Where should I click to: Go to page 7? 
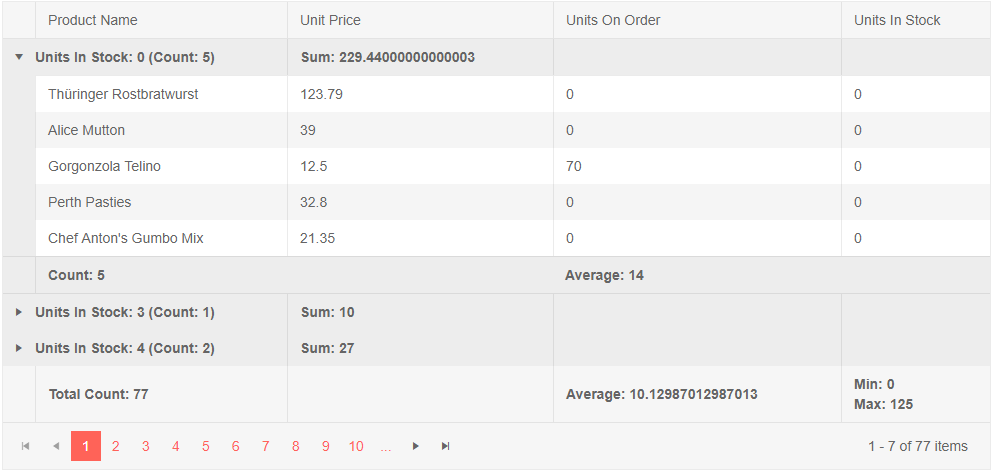click(266, 446)
